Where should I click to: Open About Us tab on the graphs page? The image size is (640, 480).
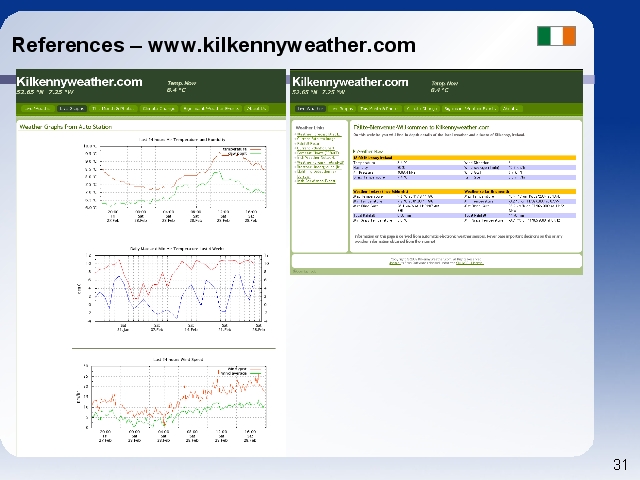tap(256, 109)
